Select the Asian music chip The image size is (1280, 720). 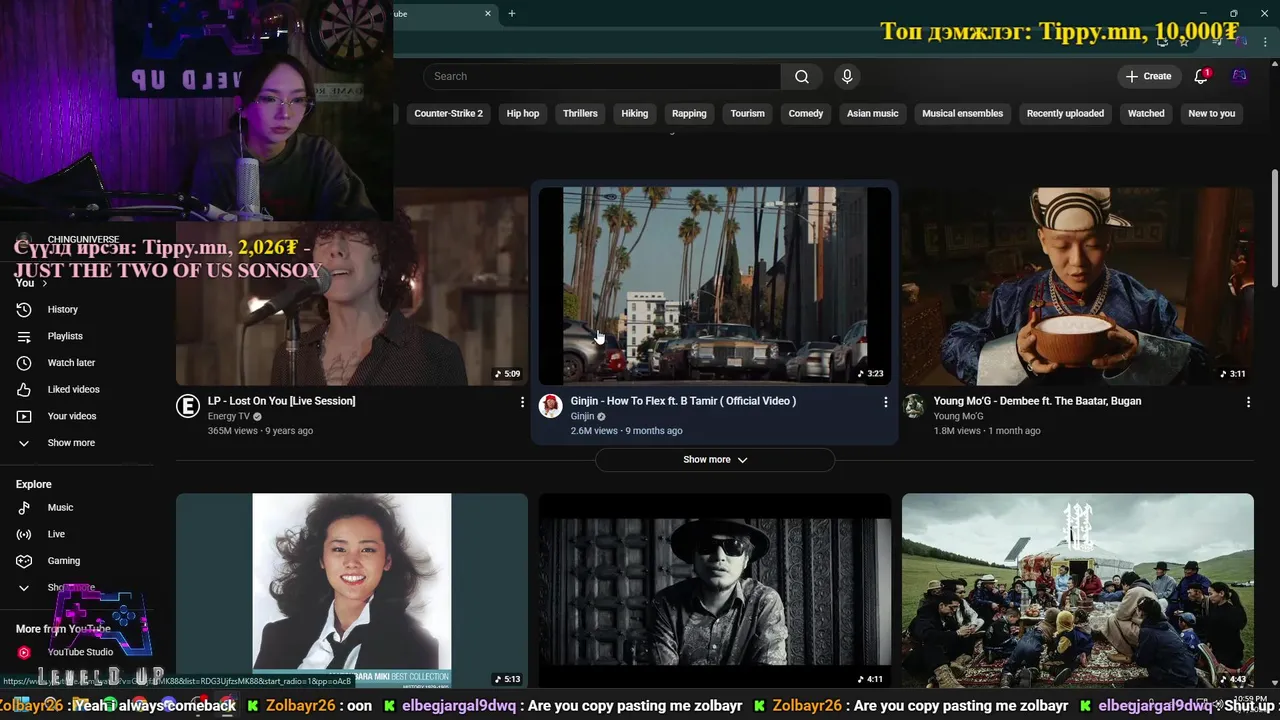(873, 113)
